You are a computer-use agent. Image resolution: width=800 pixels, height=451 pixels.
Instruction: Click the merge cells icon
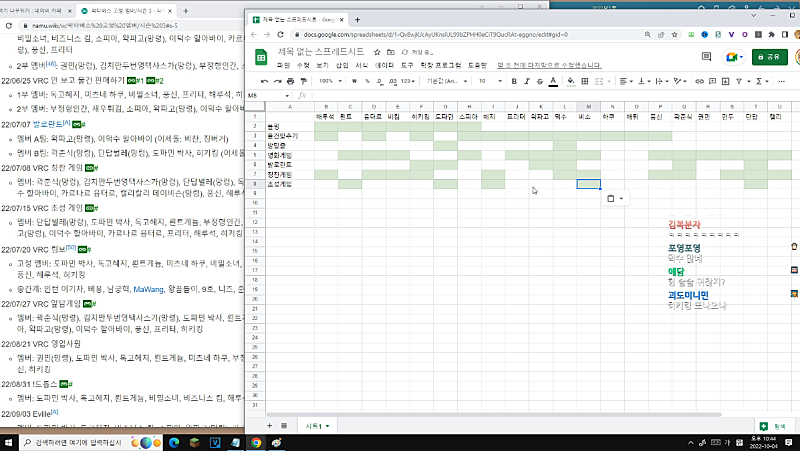(599, 81)
